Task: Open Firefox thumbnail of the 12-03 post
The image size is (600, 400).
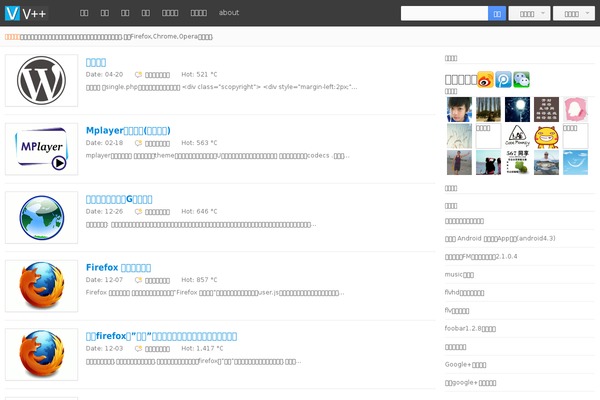Action: [x=41, y=354]
